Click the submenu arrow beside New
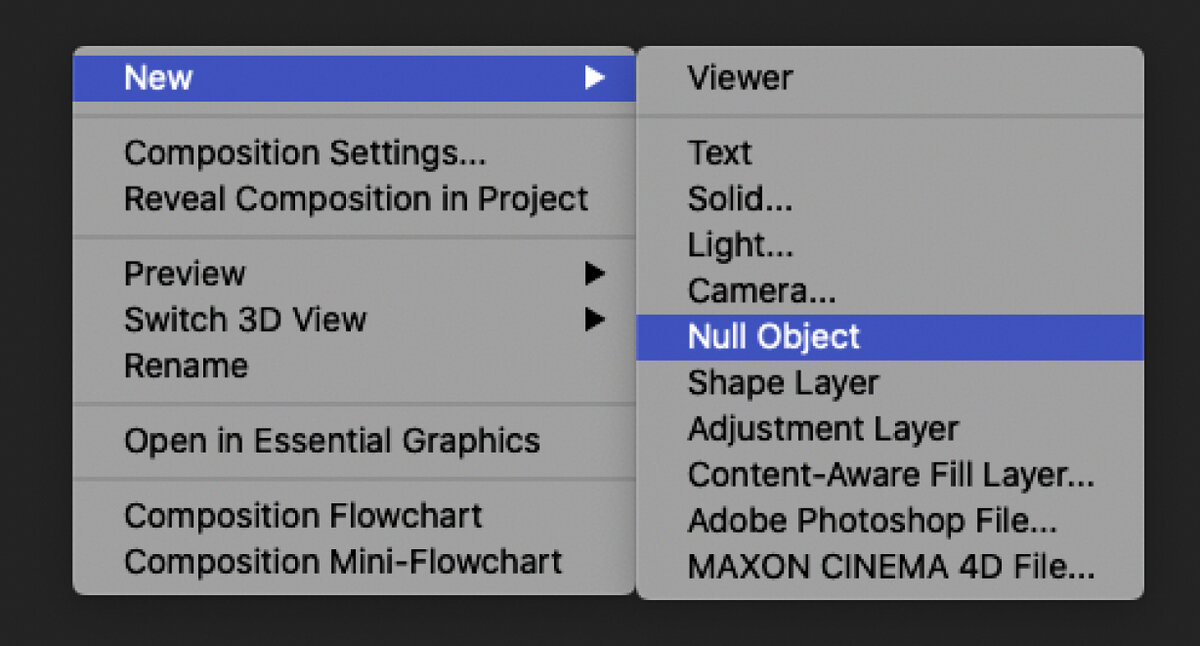The image size is (1200, 646). [595, 78]
